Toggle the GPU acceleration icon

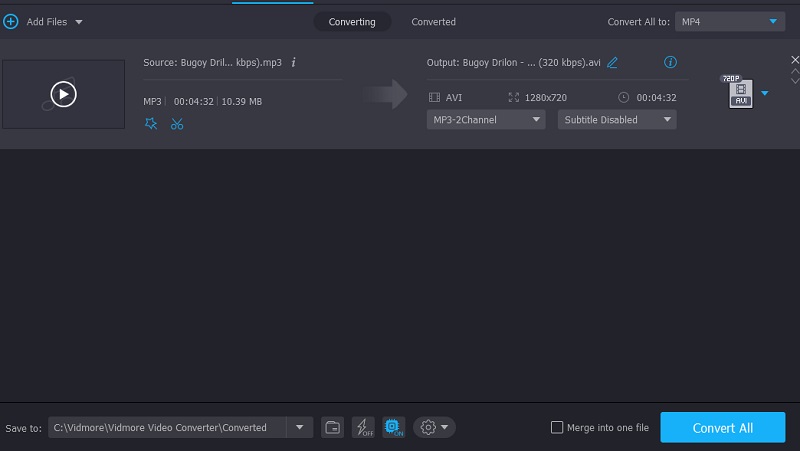(393, 427)
